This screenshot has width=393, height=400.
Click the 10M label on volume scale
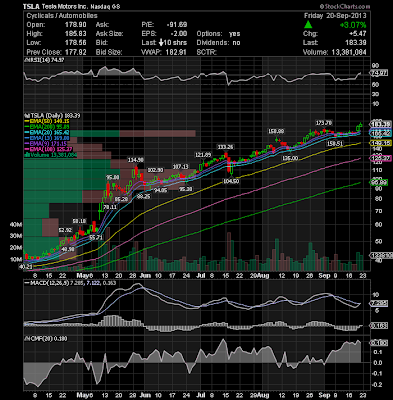tap(16, 260)
